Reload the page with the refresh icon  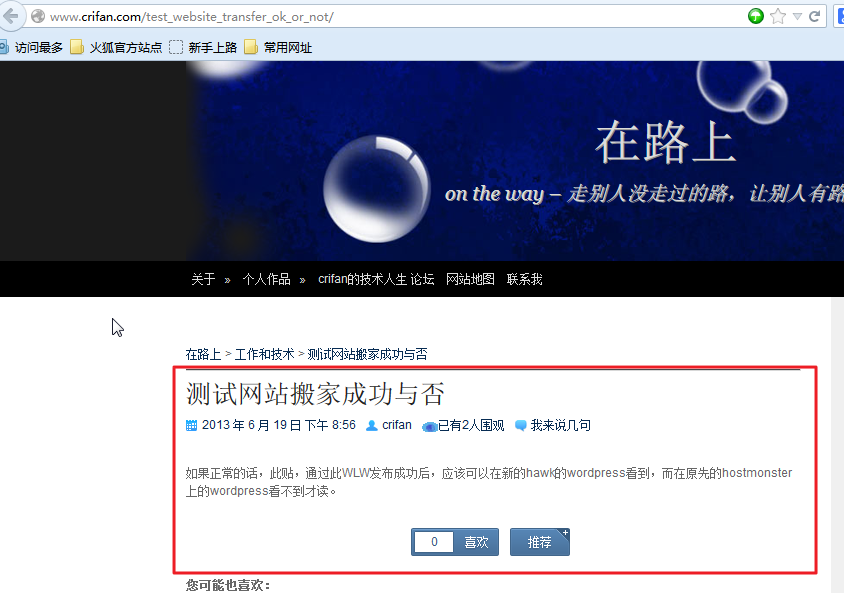pyautogui.click(x=815, y=16)
